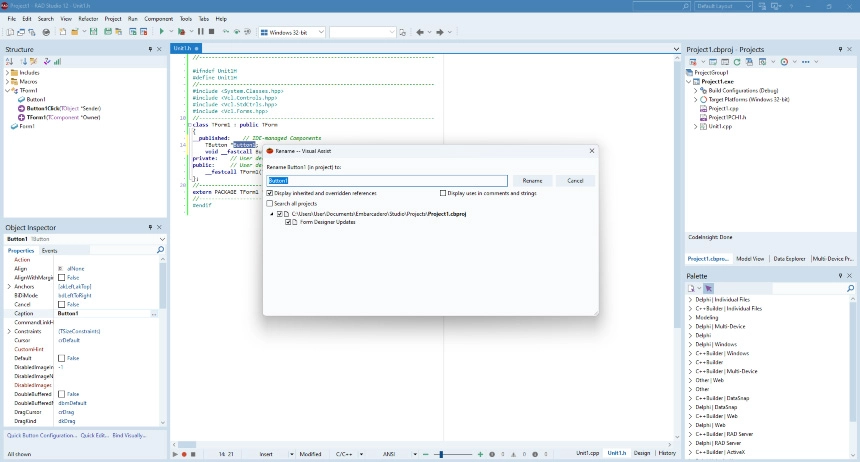Pin the Structure panel with the pushpin icon
The width and height of the screenshot is (860, 462).
point(151,49)
